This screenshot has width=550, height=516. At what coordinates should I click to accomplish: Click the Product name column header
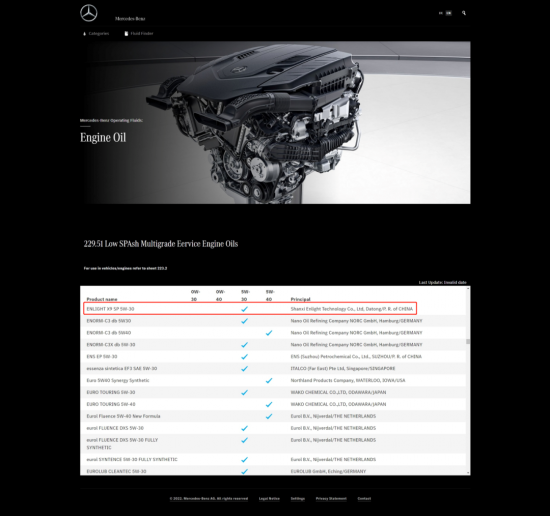[102, 299]
